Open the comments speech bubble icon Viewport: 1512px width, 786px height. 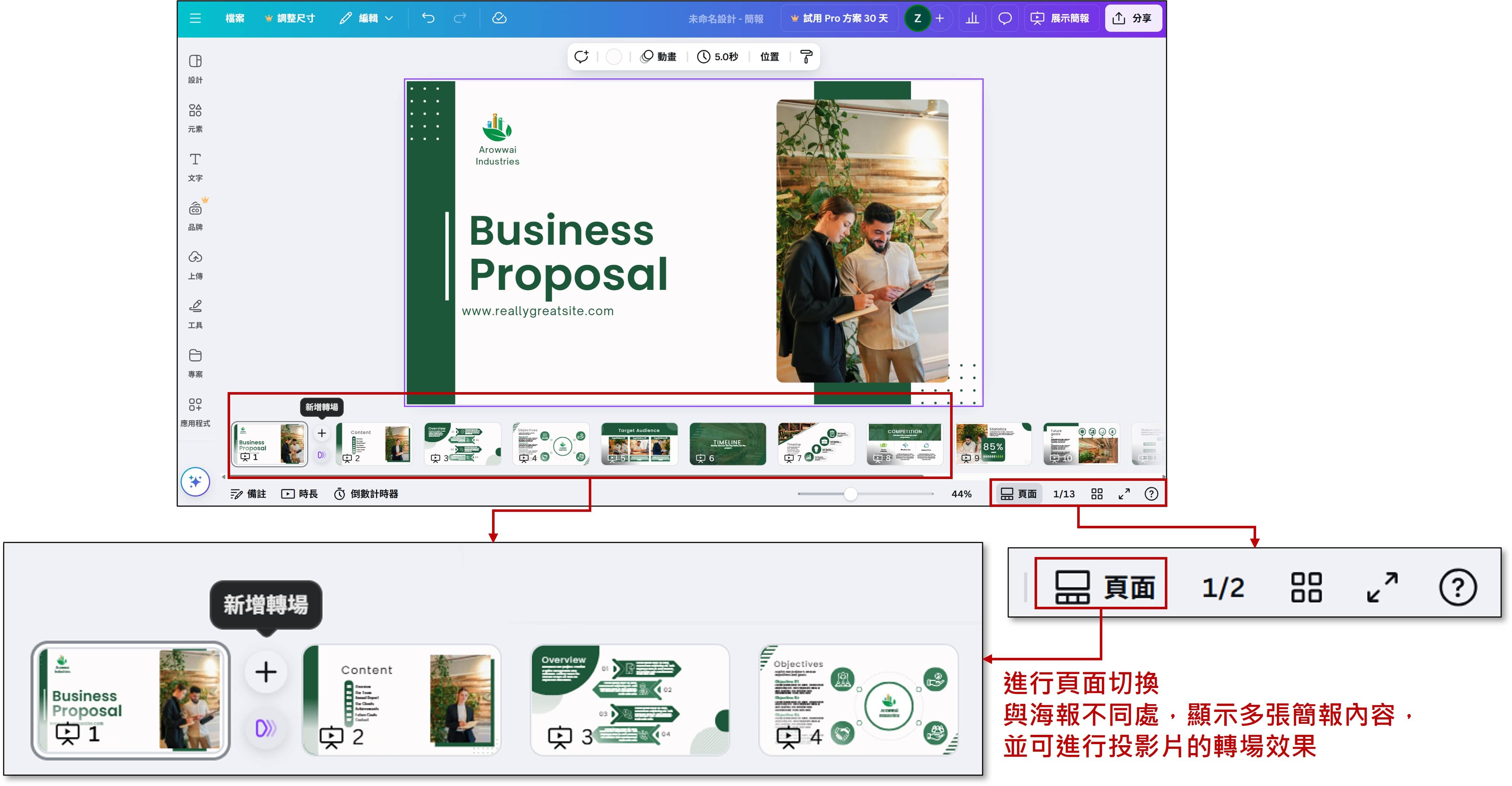pyautogui.click(x=1004, y=18)
